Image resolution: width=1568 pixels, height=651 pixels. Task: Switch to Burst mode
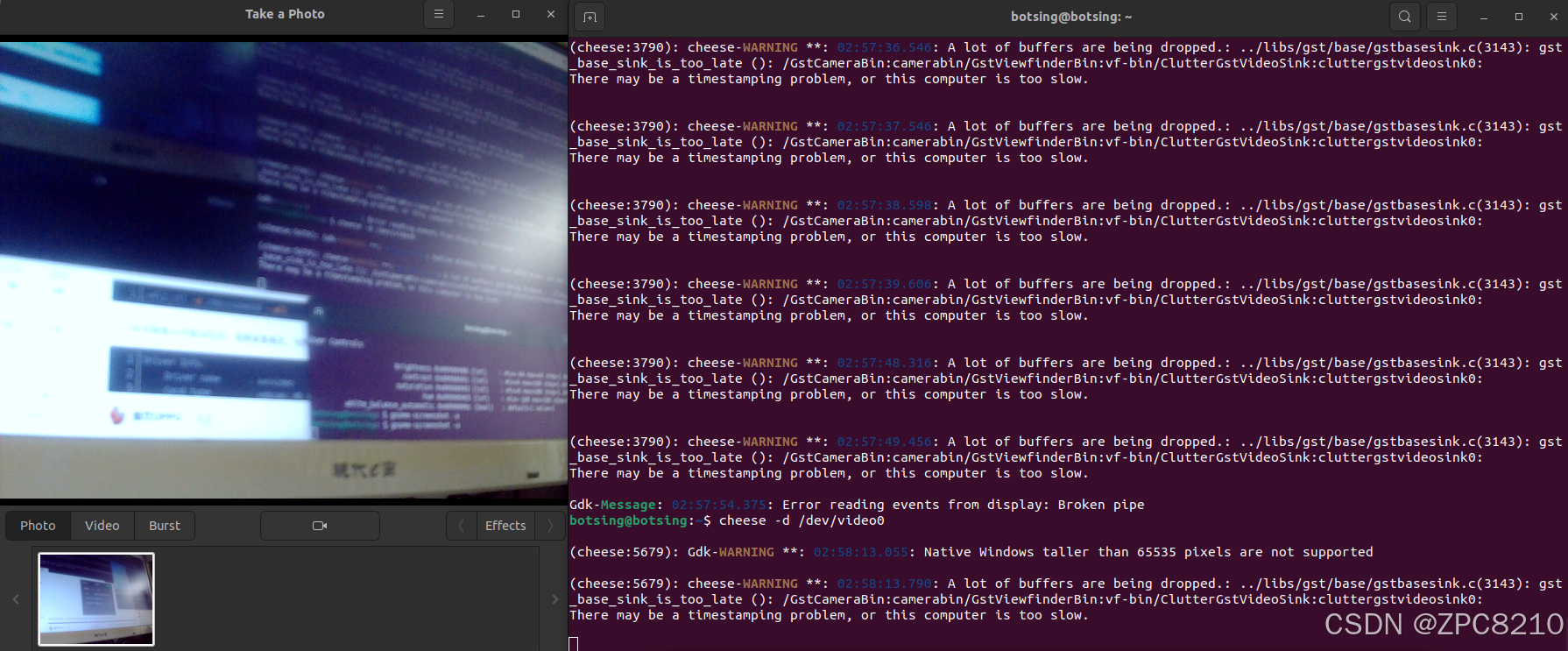165,526
